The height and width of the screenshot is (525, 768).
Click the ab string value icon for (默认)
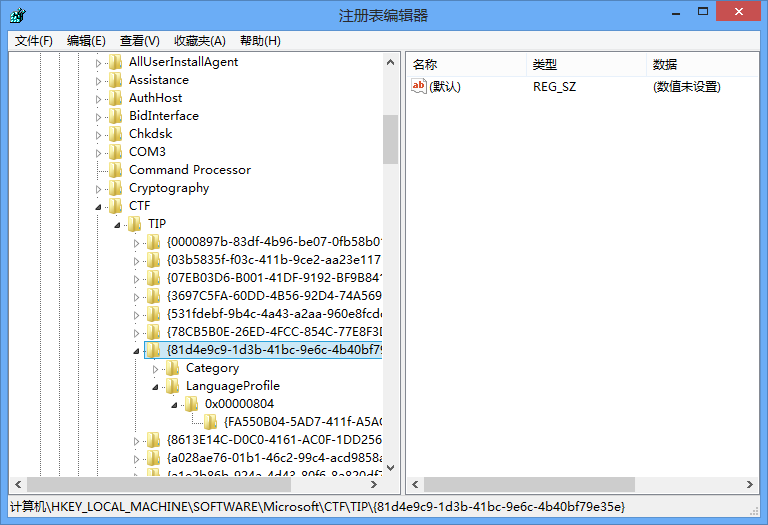(419, 87)
